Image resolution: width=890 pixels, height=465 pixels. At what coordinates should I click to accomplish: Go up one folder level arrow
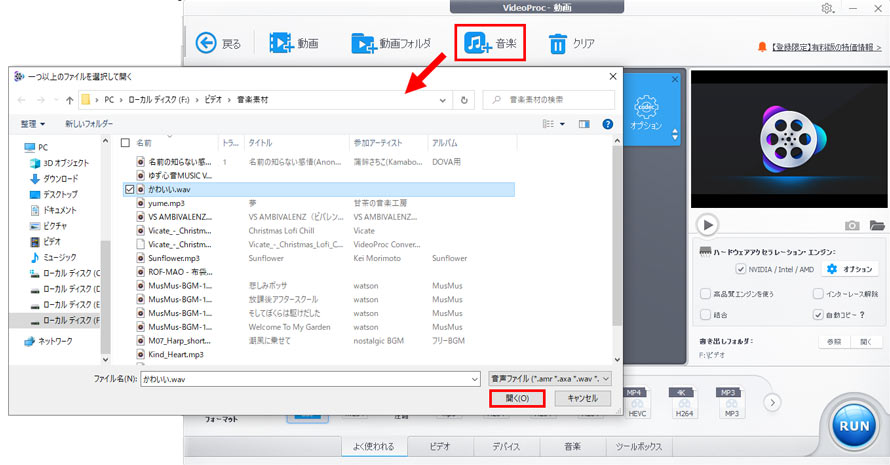pyautogui.click(x=69, y=100)
